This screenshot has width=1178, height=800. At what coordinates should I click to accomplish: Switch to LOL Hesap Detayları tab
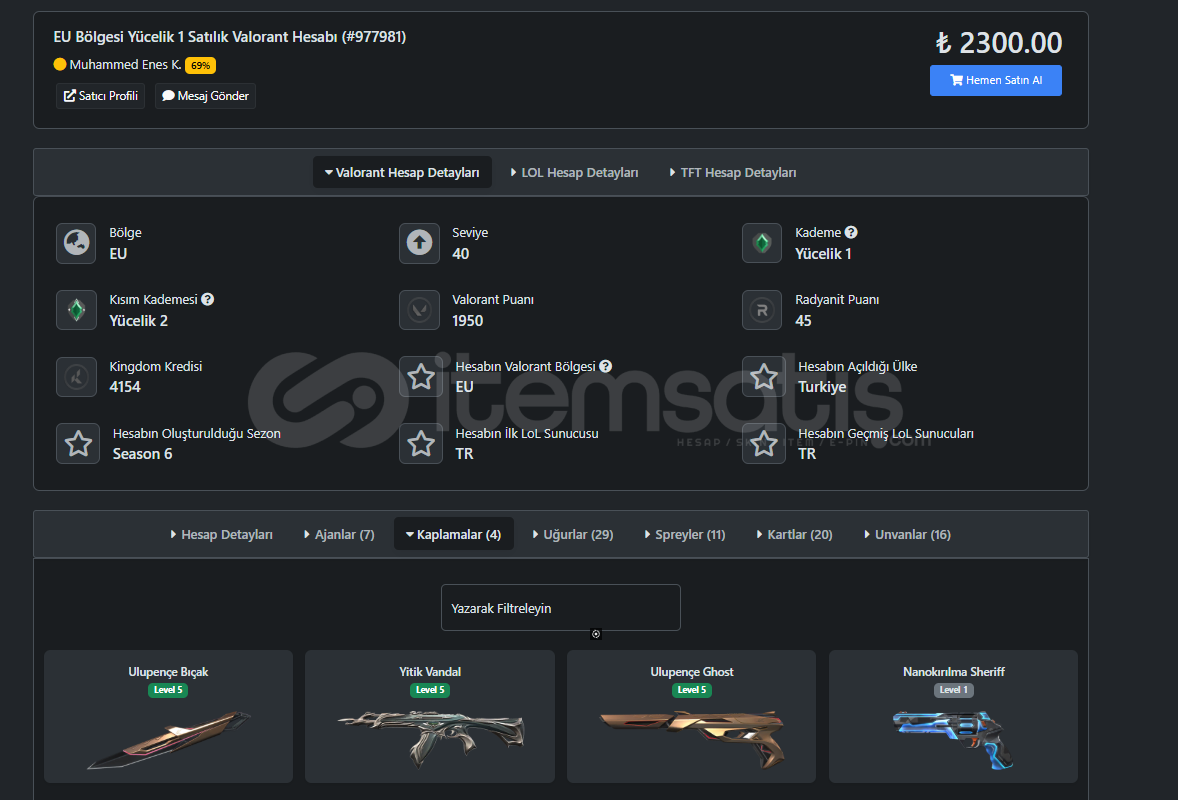click(574, 172)
